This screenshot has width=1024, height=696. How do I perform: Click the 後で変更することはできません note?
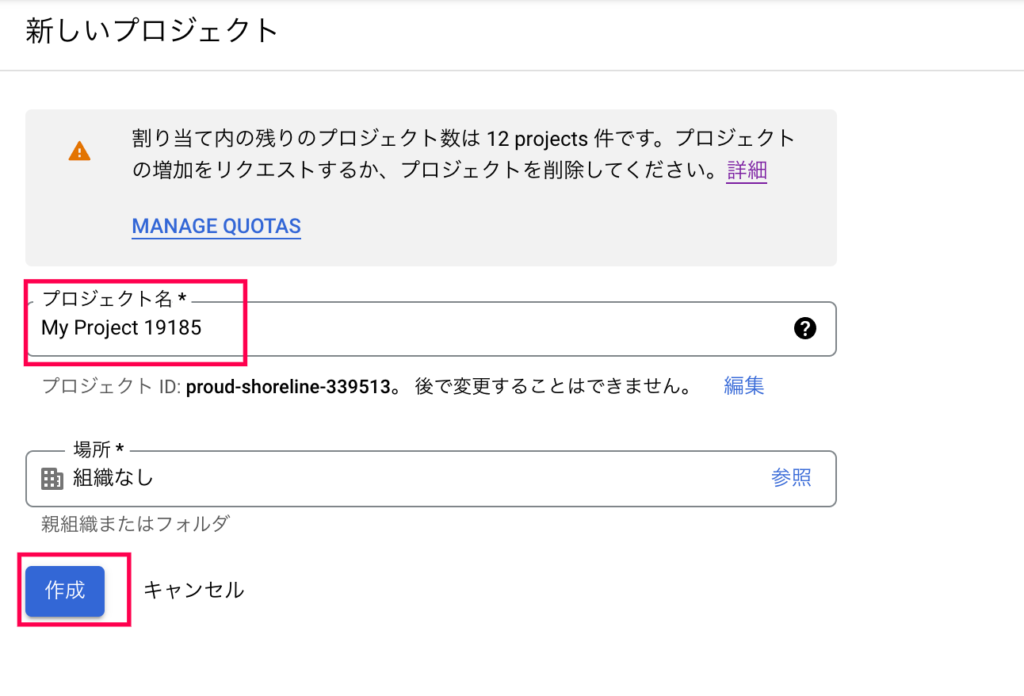[552, 386]
